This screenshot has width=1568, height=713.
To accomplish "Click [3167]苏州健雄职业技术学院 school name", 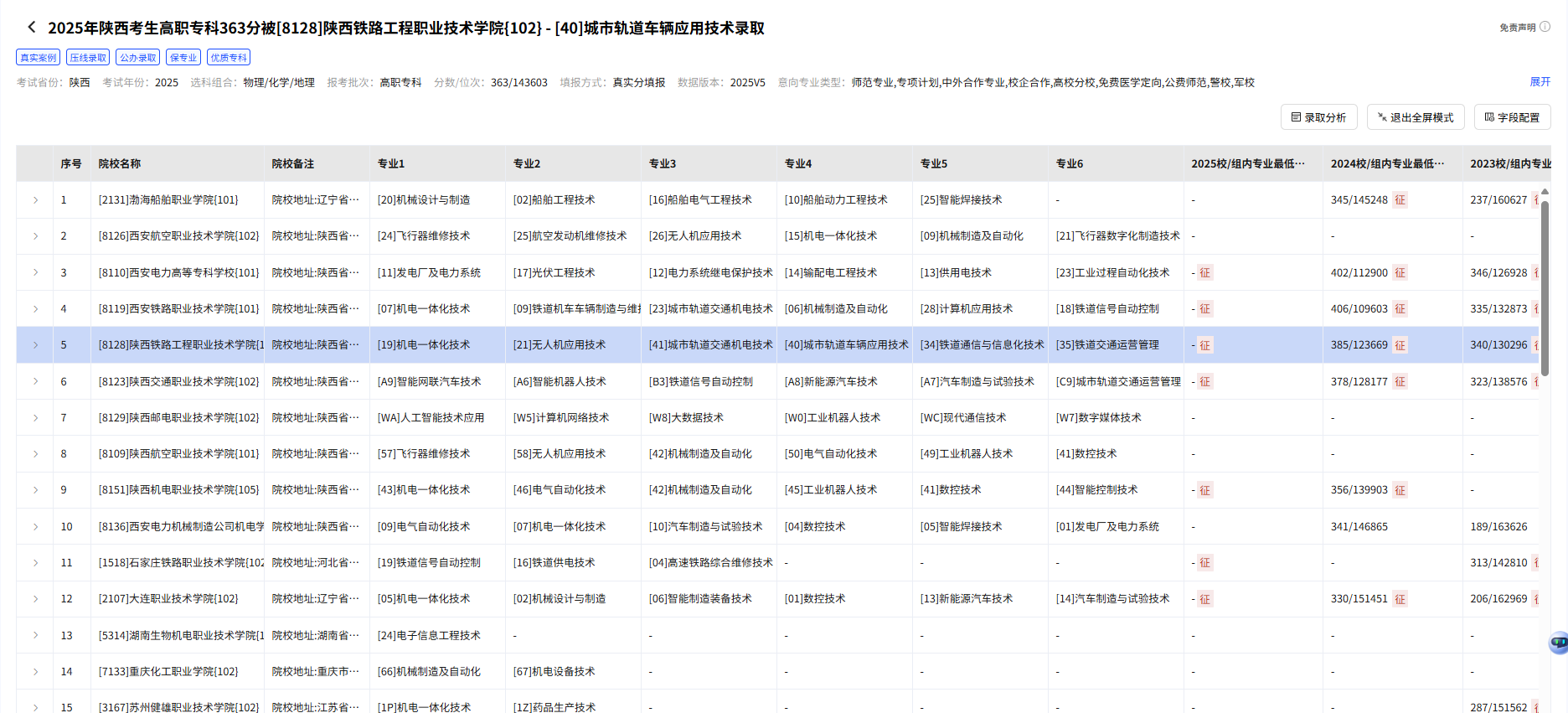I will 178,708.
